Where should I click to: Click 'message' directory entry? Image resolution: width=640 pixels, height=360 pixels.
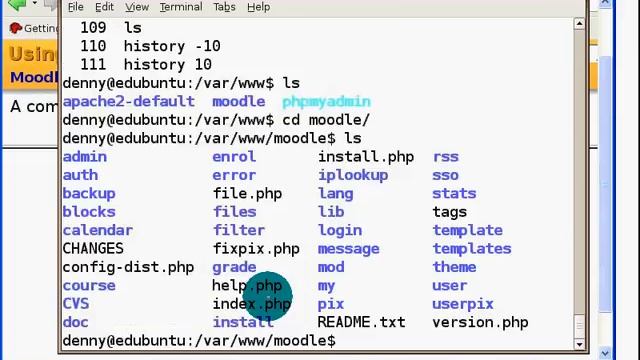[x=349, y=249]
